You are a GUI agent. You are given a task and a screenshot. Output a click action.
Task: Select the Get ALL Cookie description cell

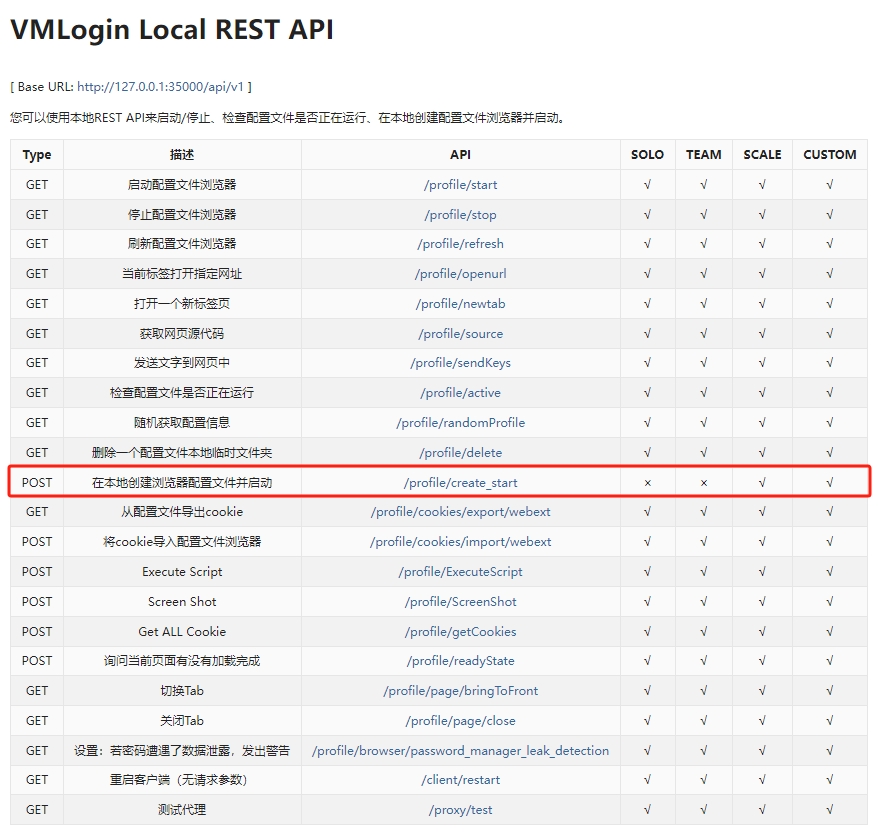[182, 632]
